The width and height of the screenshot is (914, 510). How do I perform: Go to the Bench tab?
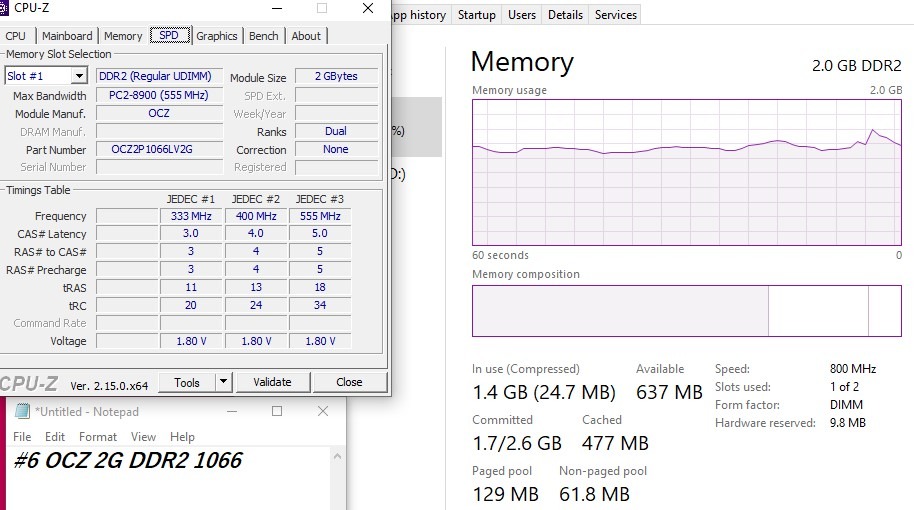[264, 36]
